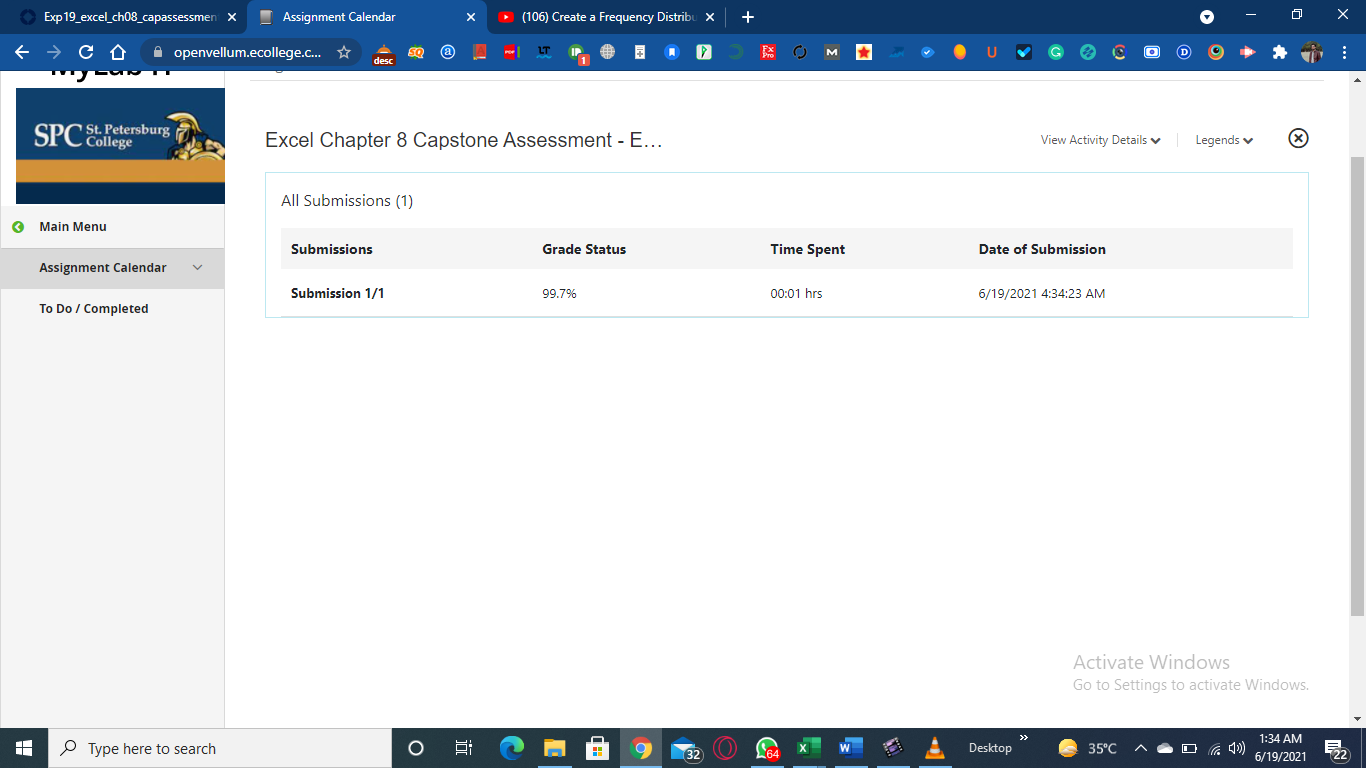Image resolution: width=1366 pixels, height=768 pixels.
Task: Go forward to the next page
Action: tap(54, 52)
